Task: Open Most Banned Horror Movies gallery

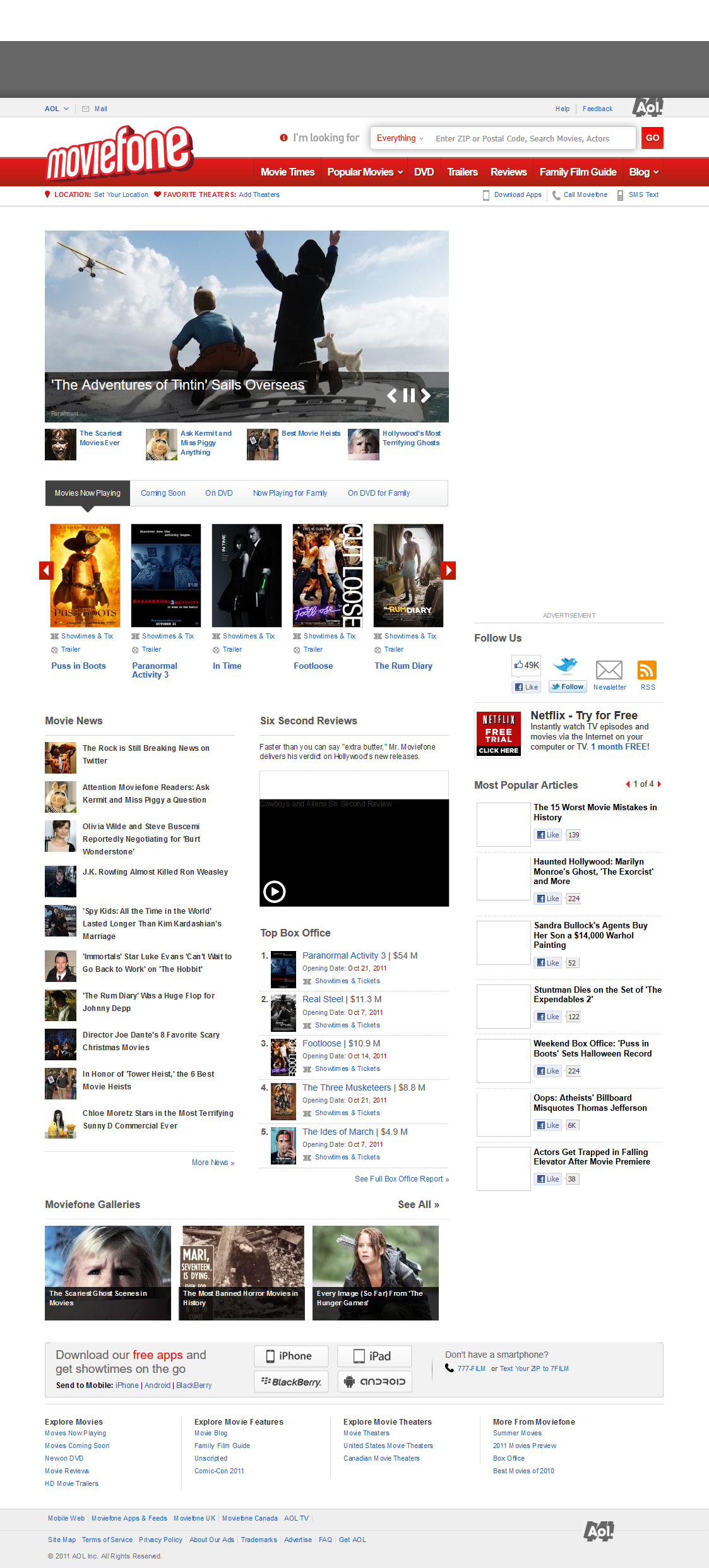Action: [x=242, y=1272]
